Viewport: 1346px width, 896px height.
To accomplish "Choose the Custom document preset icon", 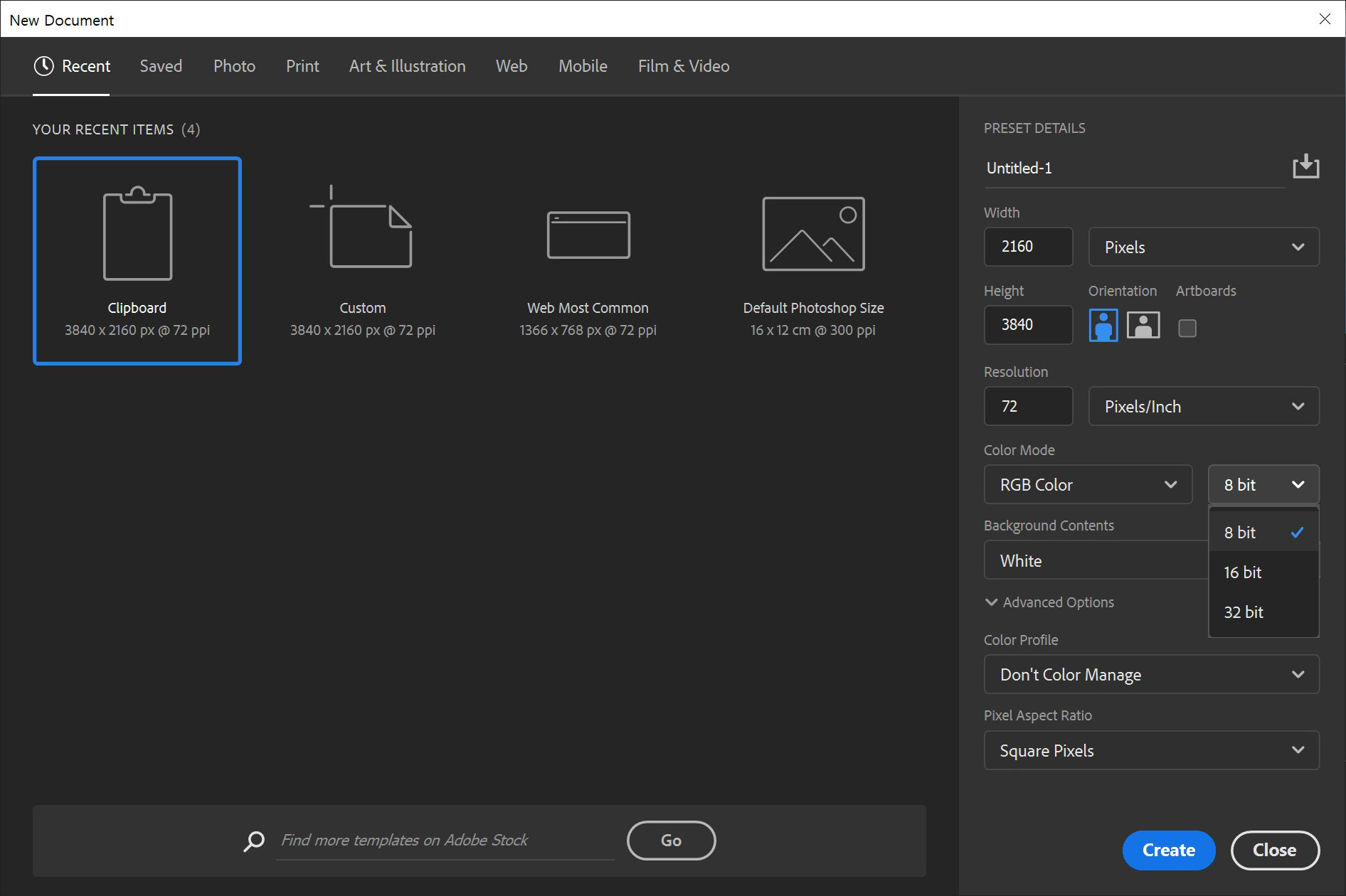I will (361, 227).
